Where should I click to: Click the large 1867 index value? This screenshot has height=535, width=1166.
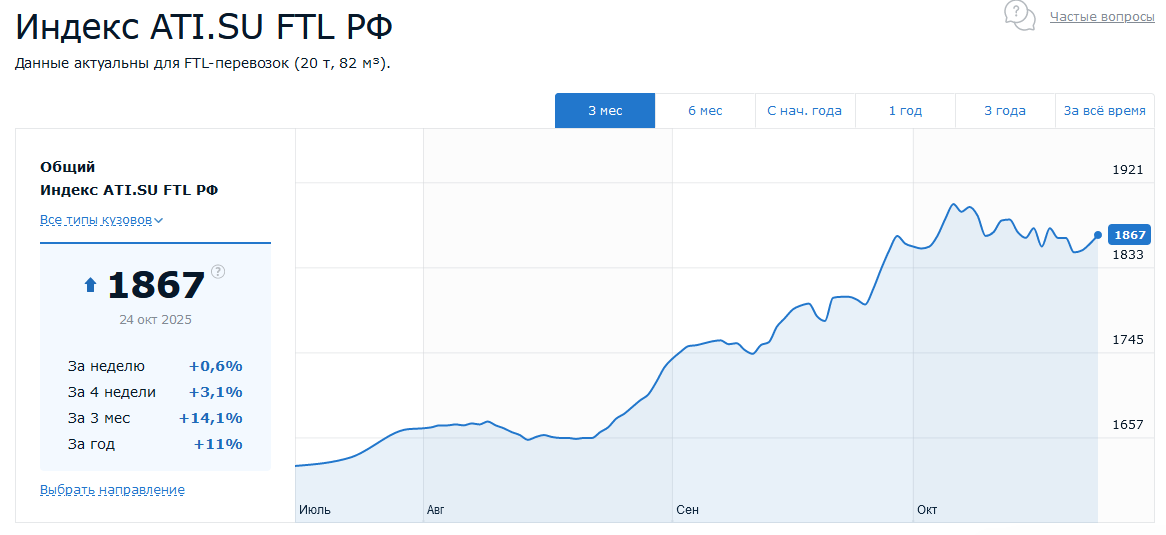156,286
